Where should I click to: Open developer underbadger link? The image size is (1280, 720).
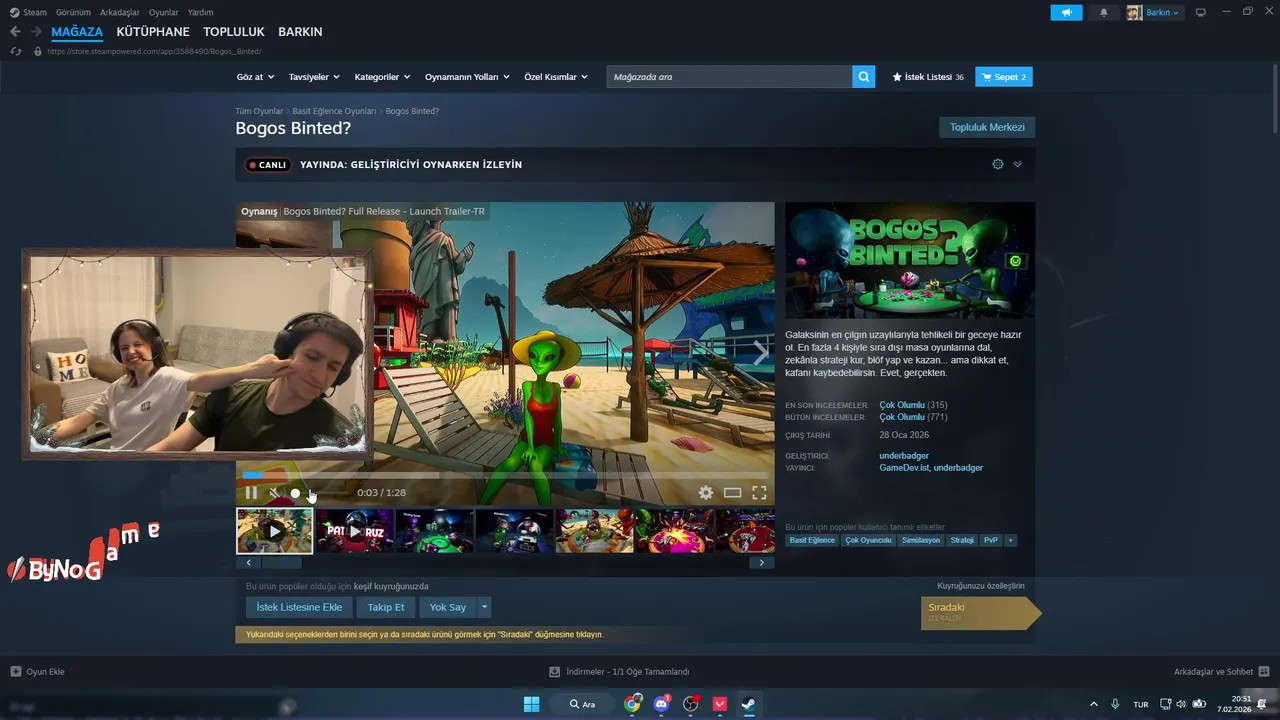(904, 456)
